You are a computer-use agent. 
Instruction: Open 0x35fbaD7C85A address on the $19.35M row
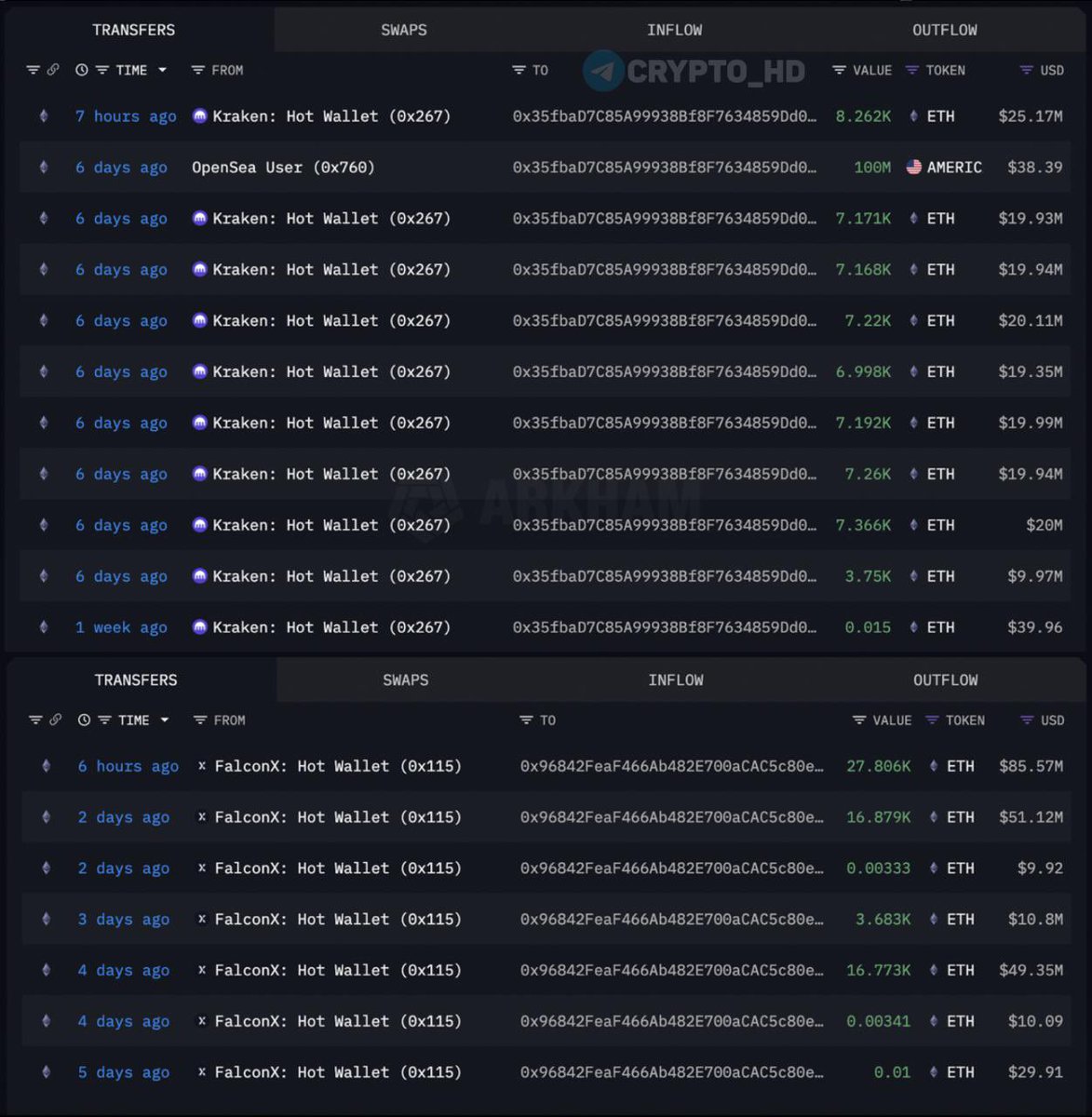coord(665,371)
